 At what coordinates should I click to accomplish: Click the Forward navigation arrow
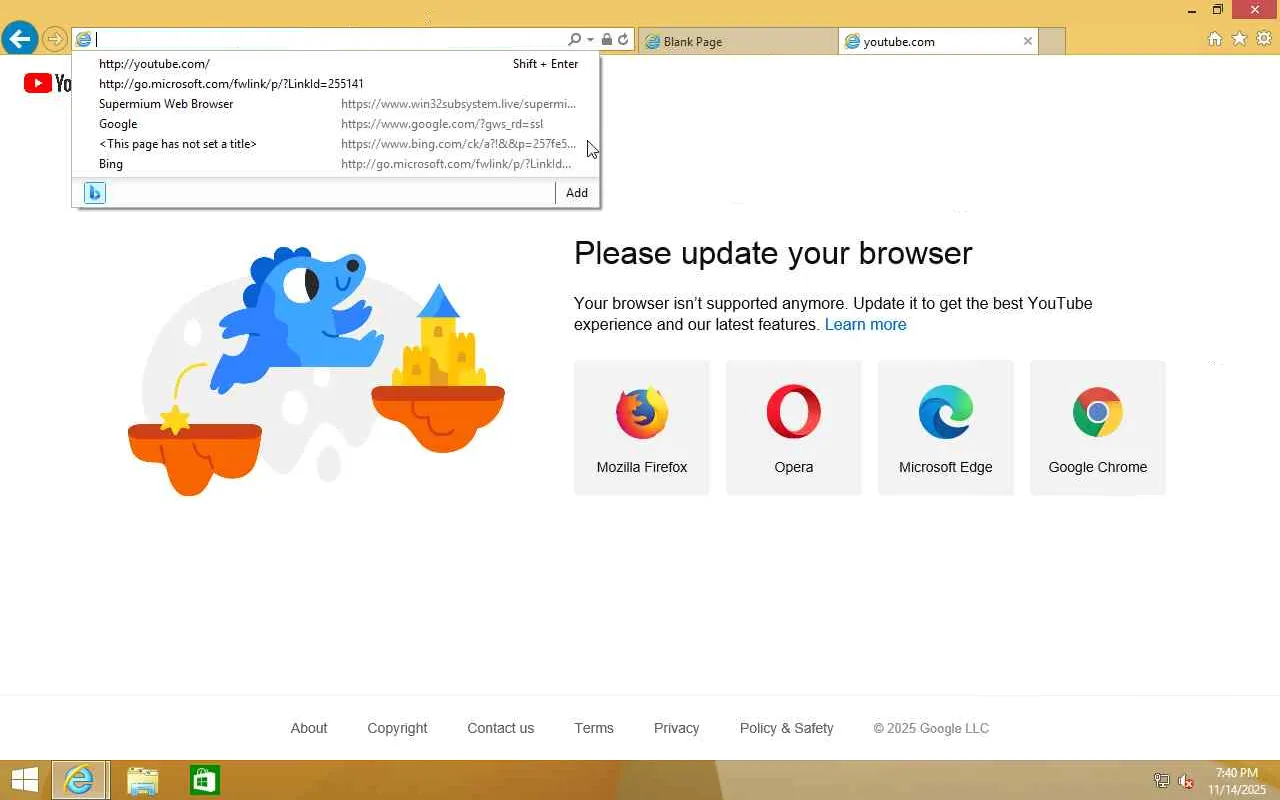point(55,40)
